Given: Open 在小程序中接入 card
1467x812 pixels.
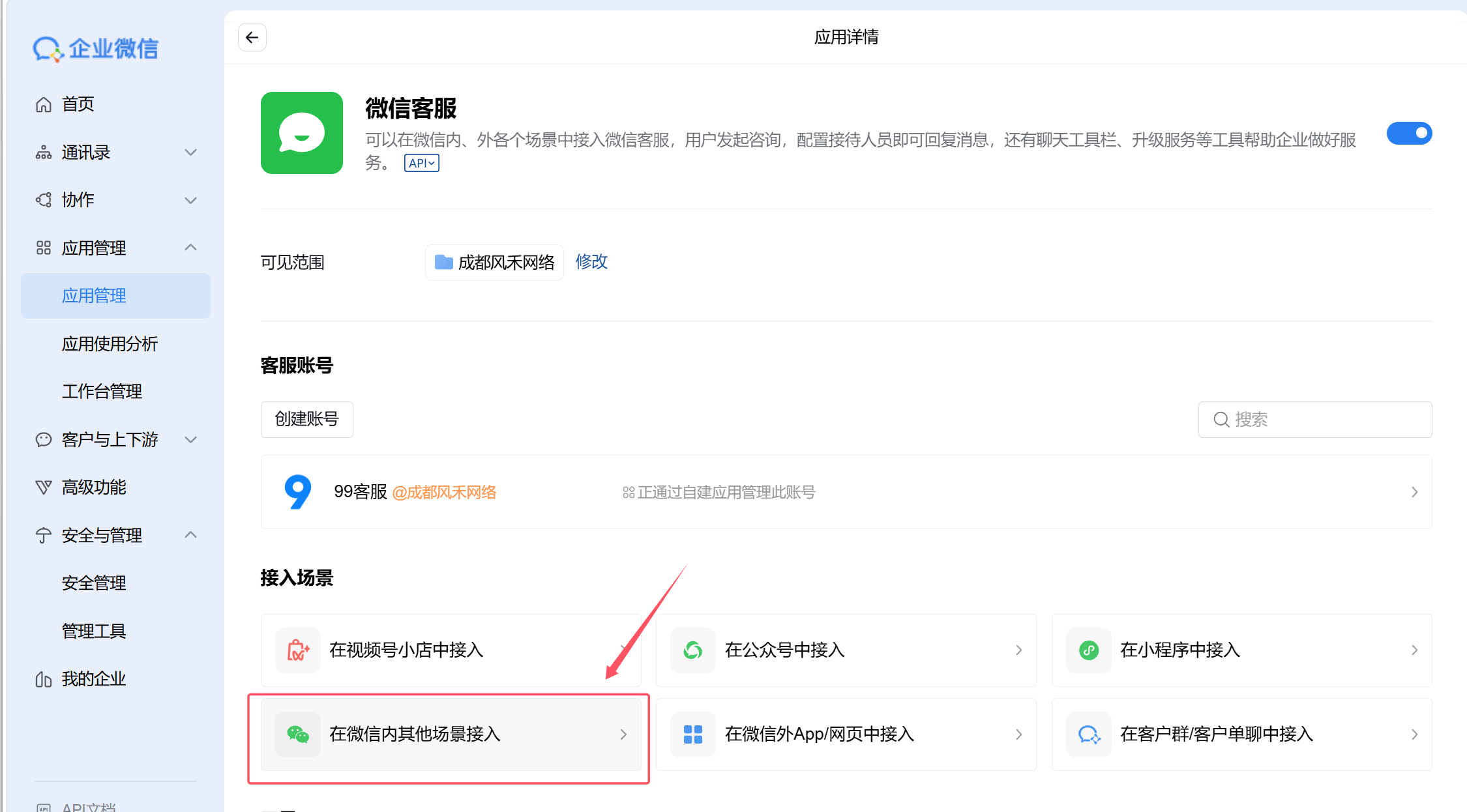Looking at the screenshot, I should [x=1242, y=650].
